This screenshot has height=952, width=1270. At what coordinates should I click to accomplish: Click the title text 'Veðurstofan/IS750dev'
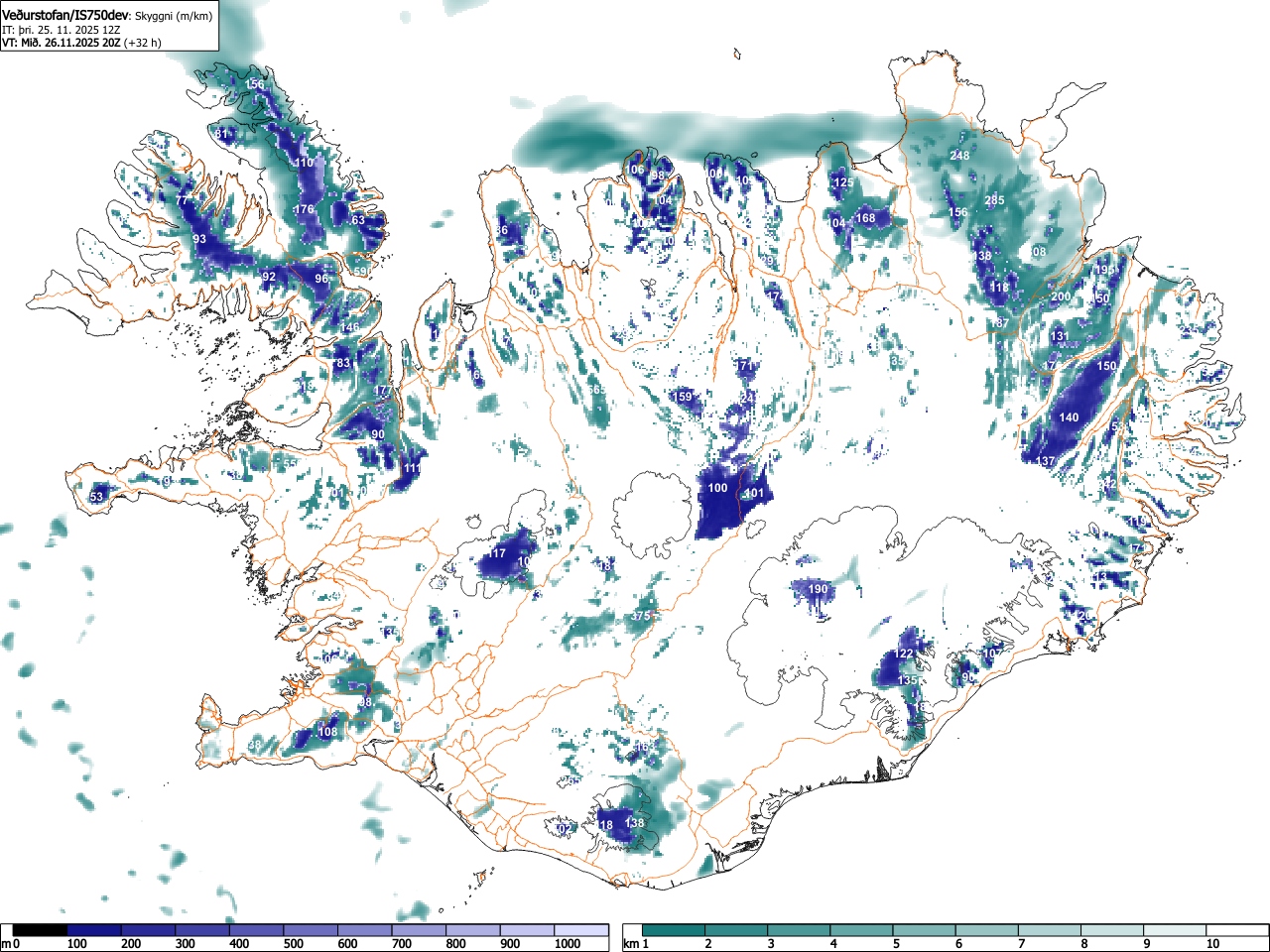65,15
